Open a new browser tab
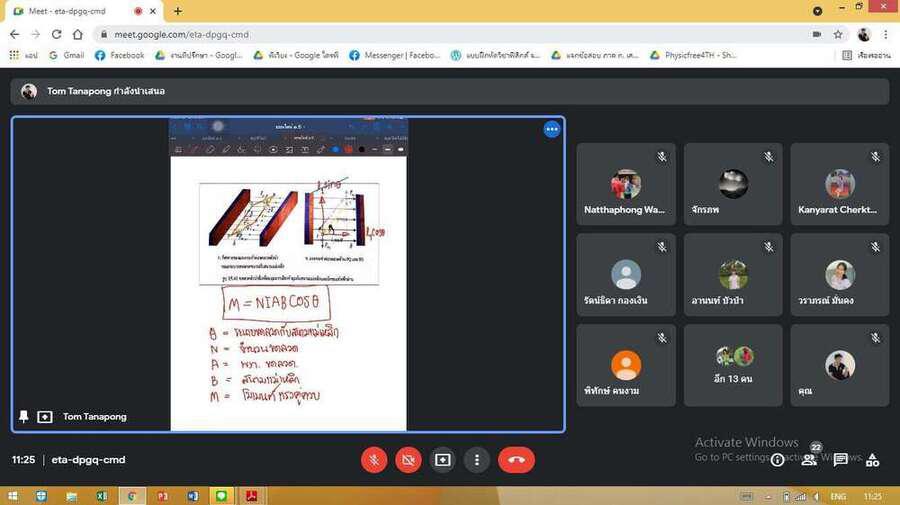 point(178,11)
